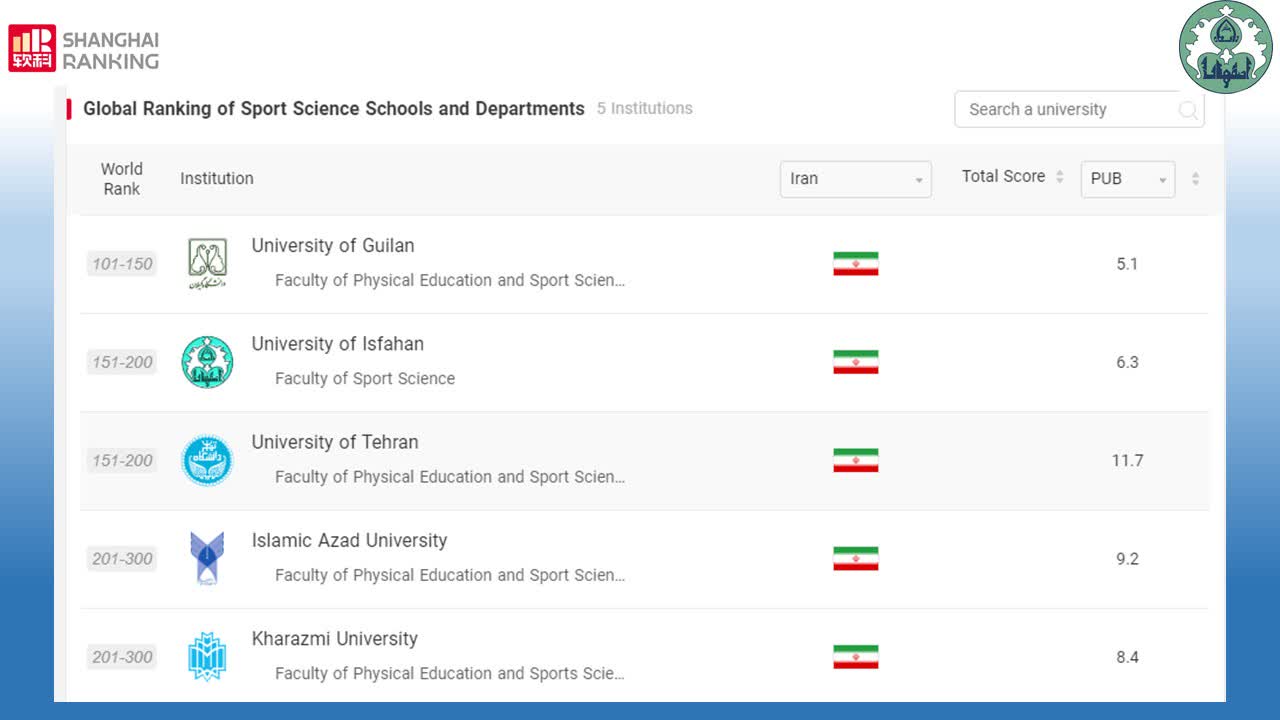Click the search magnifier icon
Screen dimensions: 1280x720
click(1188, 110)
